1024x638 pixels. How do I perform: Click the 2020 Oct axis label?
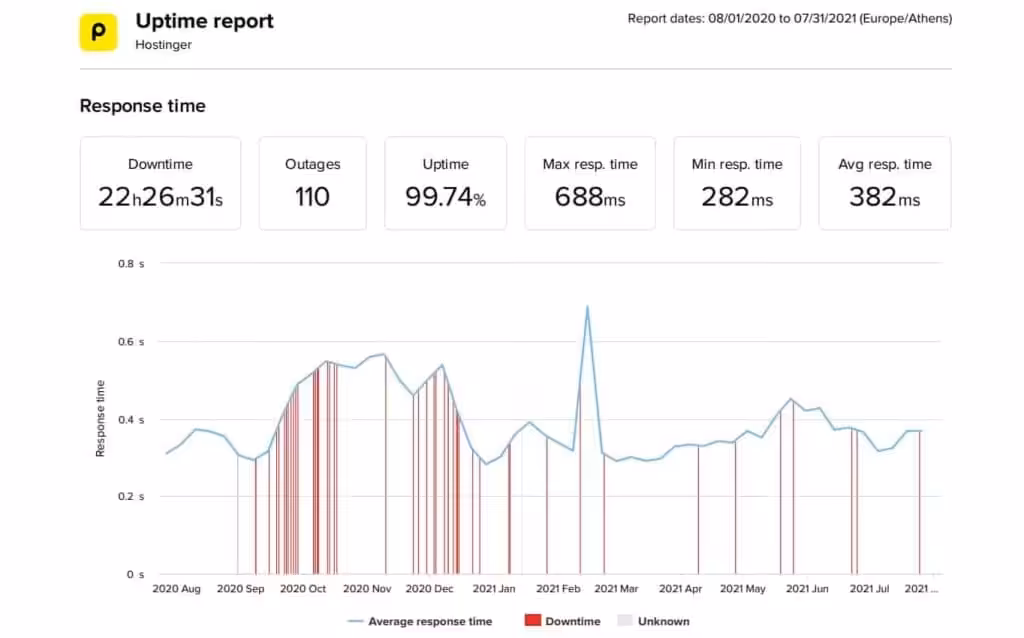(302, 589)
